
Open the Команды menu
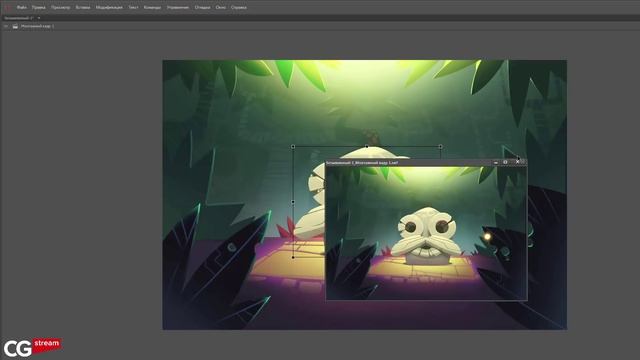[152, 7]
